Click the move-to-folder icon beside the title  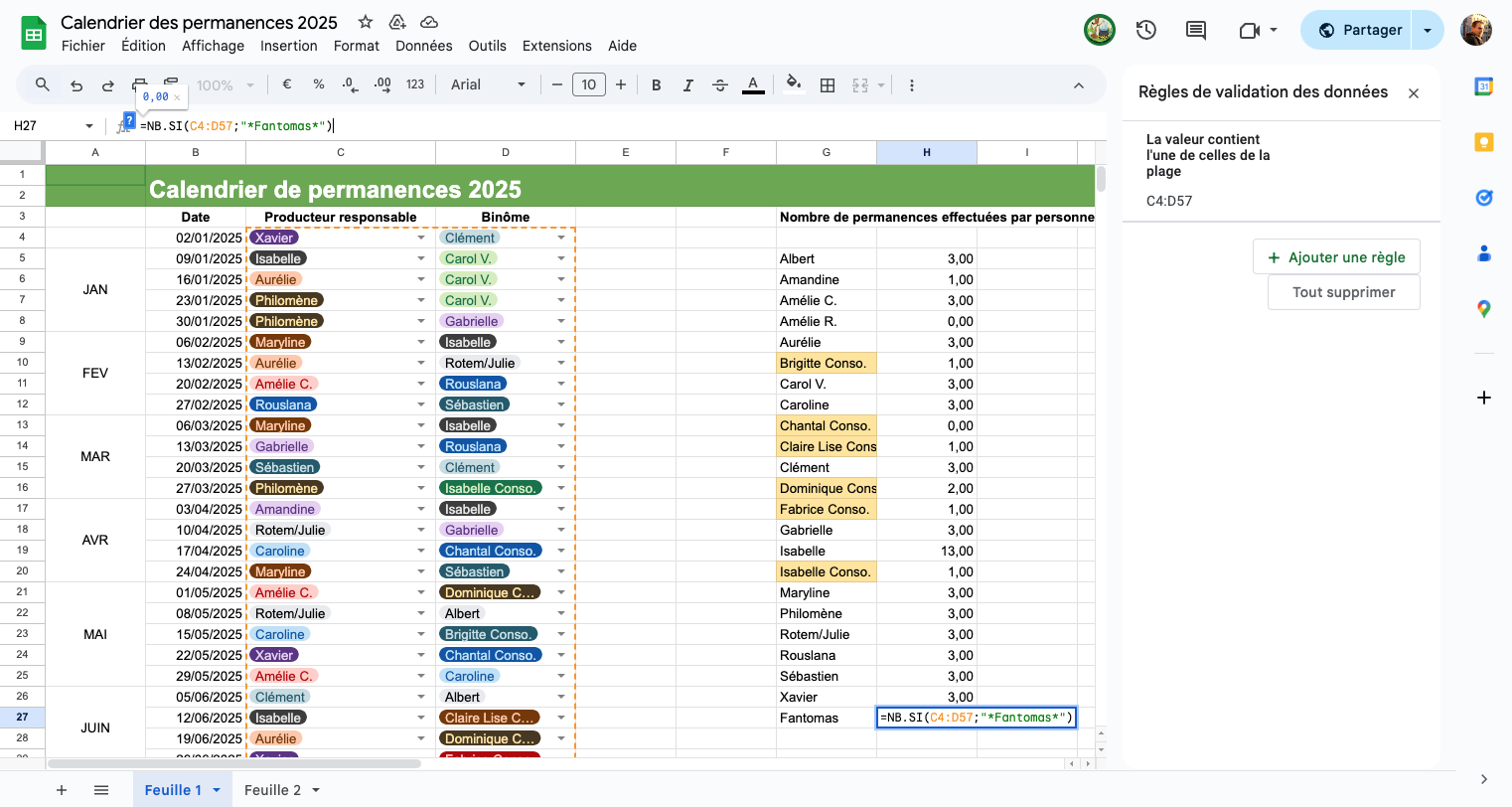pyautogui.click(x=397, y=22)
